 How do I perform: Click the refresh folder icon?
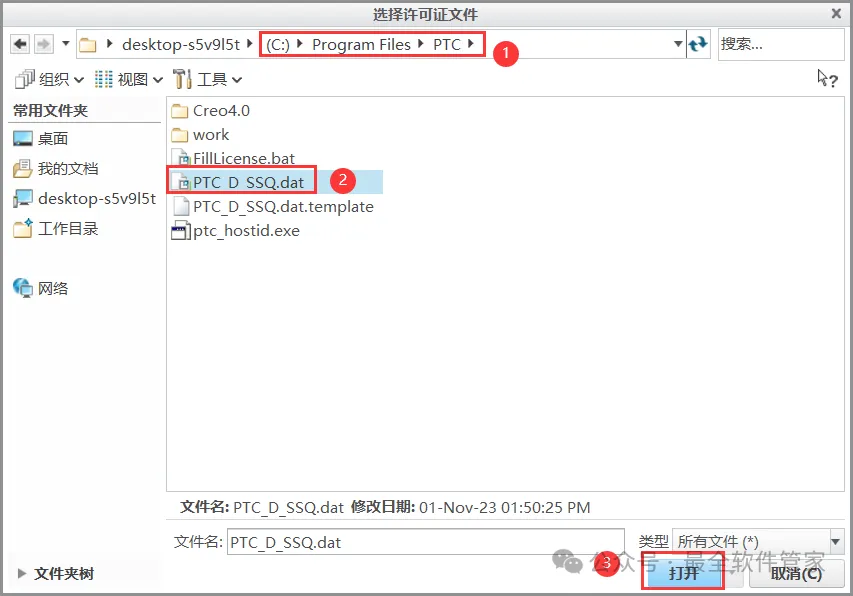point(698,44)
